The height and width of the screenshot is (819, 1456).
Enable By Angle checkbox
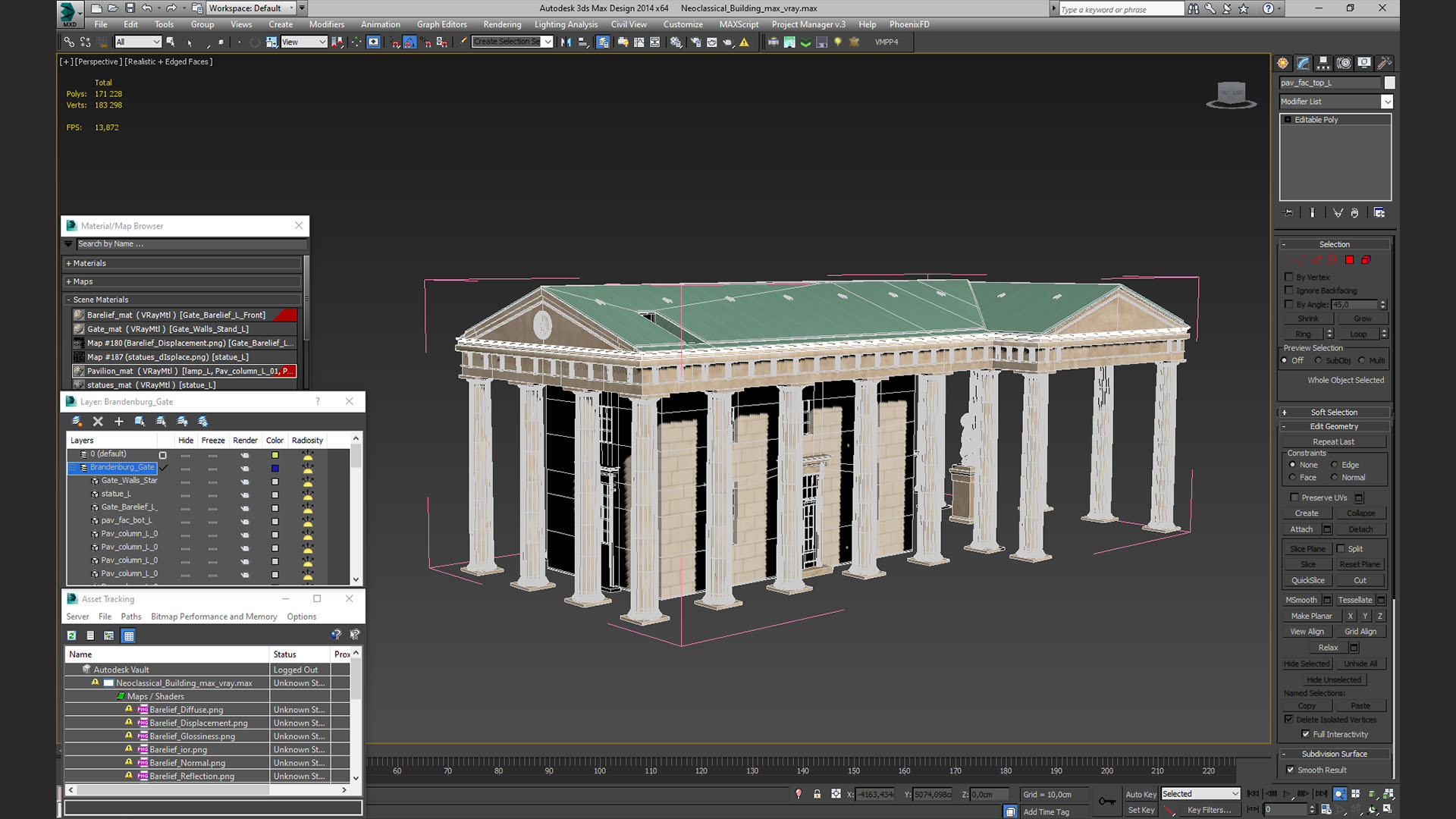click(x=1288, y=304)
